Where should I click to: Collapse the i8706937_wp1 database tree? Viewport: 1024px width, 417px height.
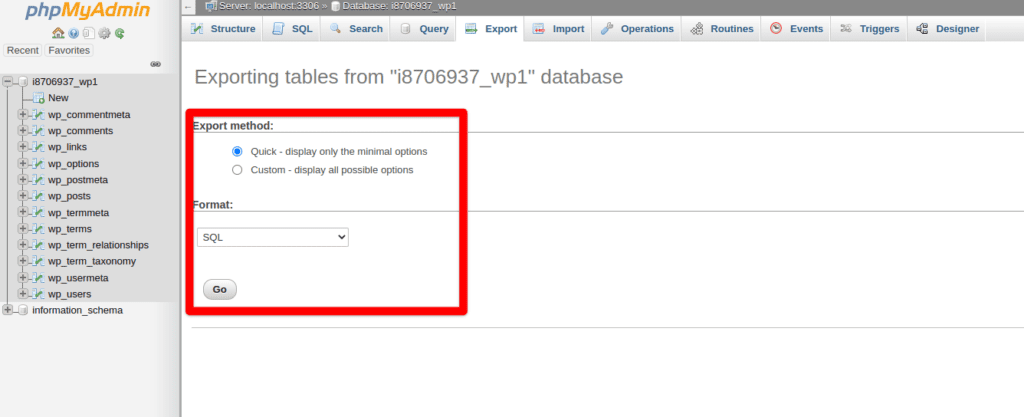click(8, 82)
